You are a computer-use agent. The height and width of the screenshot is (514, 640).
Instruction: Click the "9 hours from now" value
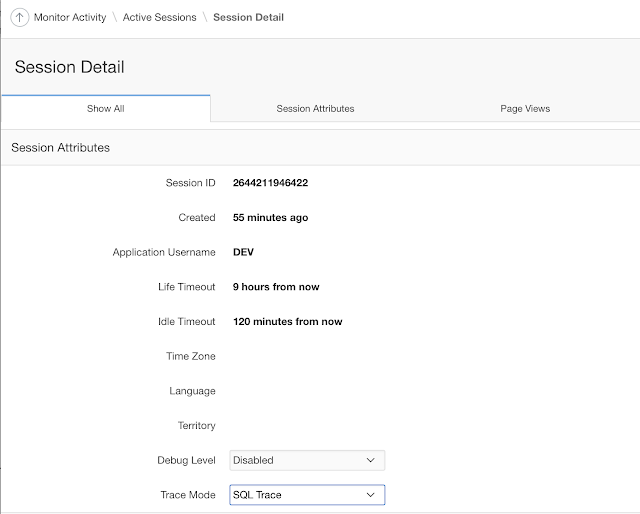tap(276, 287)
